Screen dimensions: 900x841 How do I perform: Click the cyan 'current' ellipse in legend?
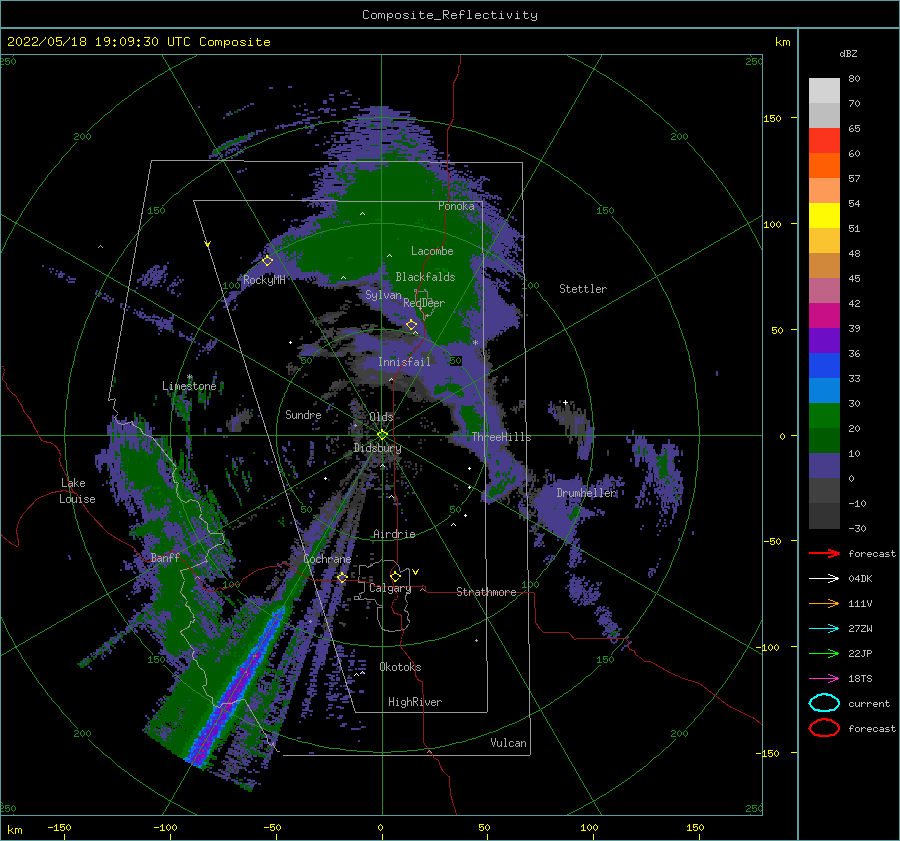point(824,703)
